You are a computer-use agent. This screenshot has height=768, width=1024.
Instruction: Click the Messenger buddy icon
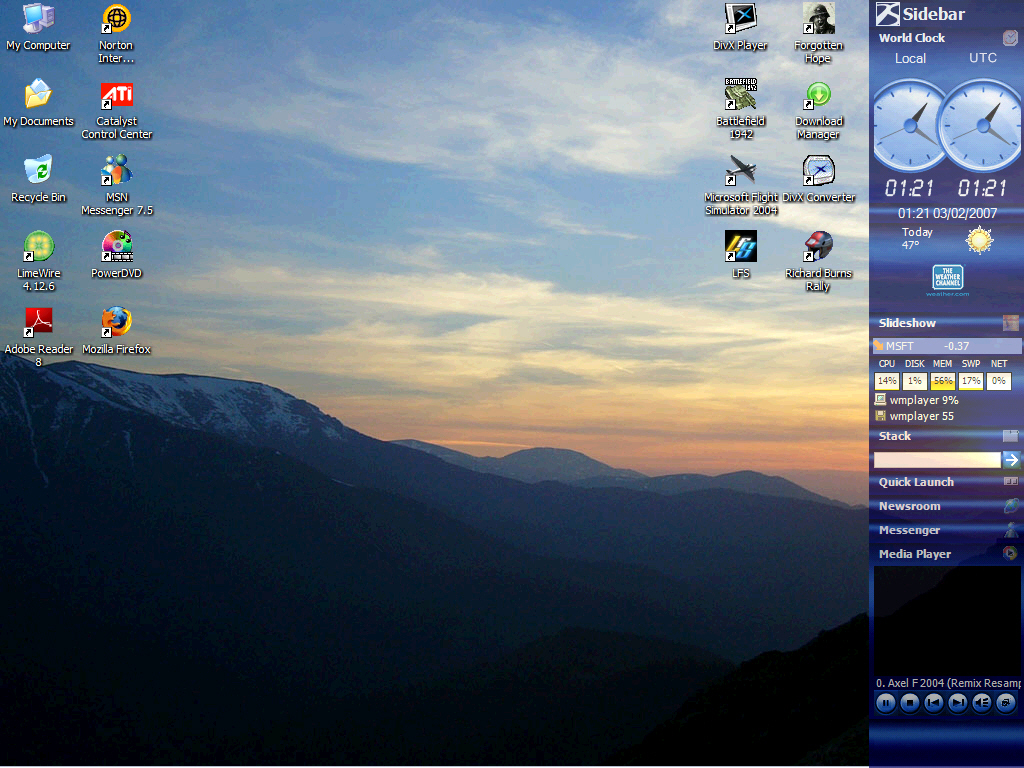pos(1010,530)
